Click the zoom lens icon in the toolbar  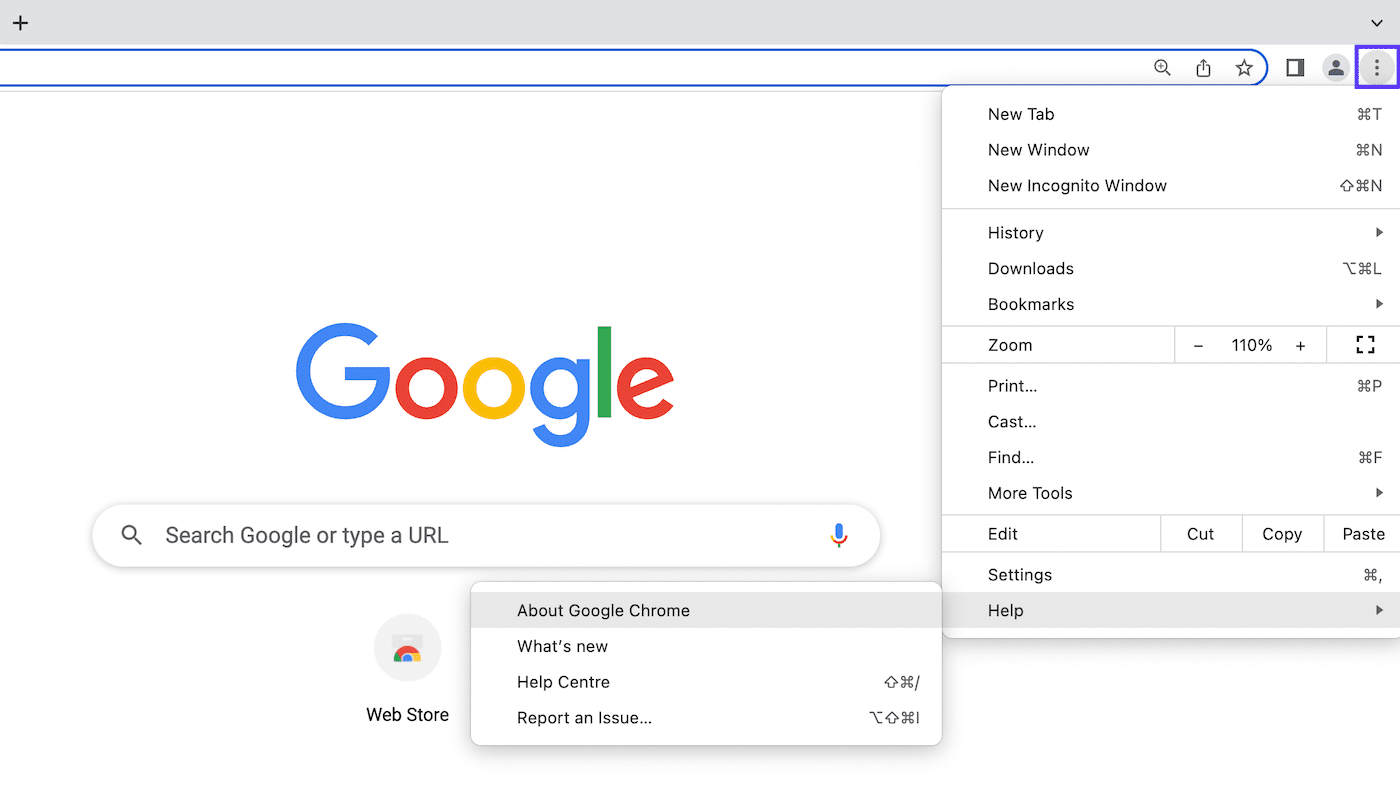click(1162, 67)
